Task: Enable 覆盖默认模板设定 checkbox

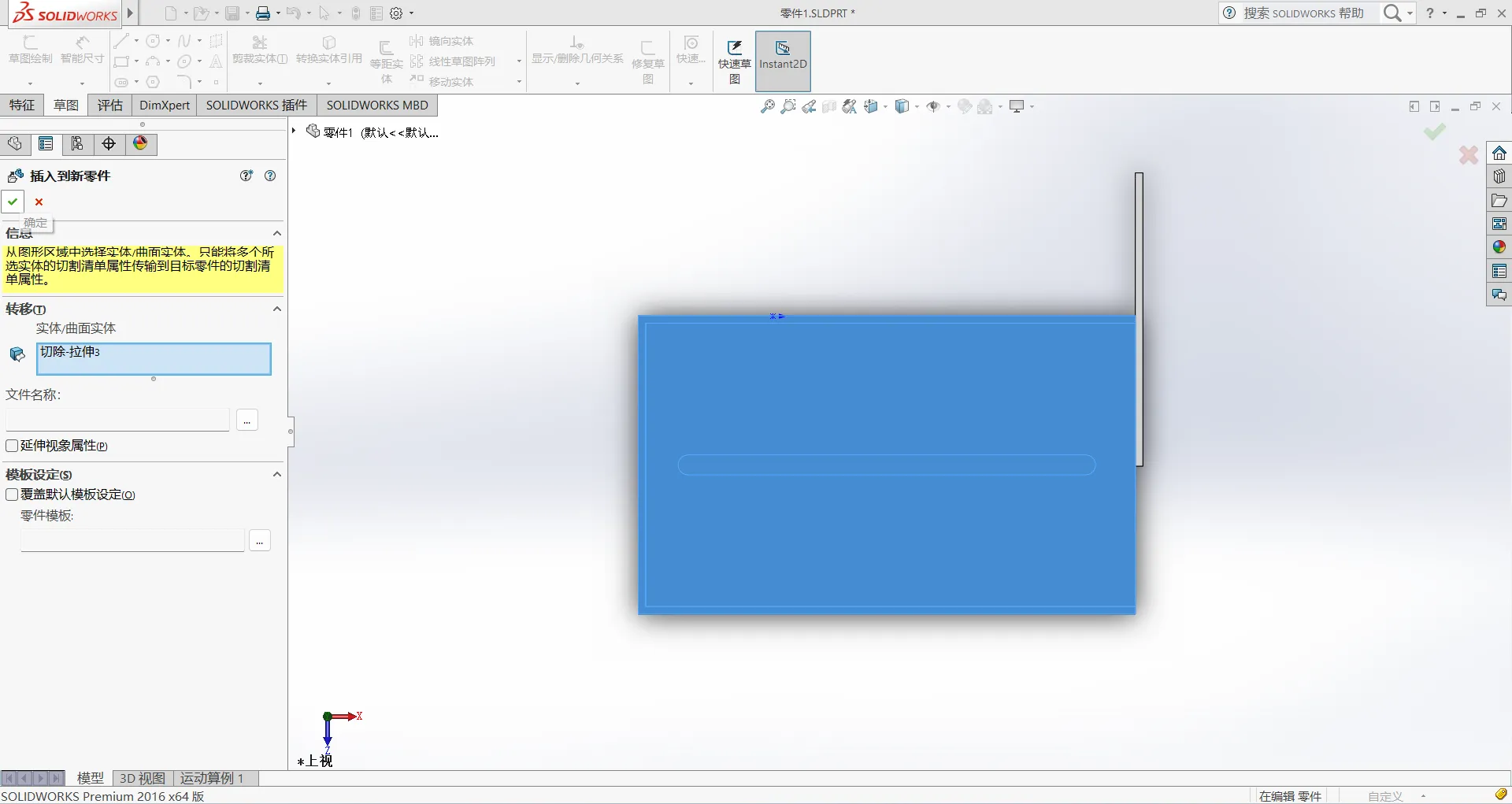Action: click(12, 495)
